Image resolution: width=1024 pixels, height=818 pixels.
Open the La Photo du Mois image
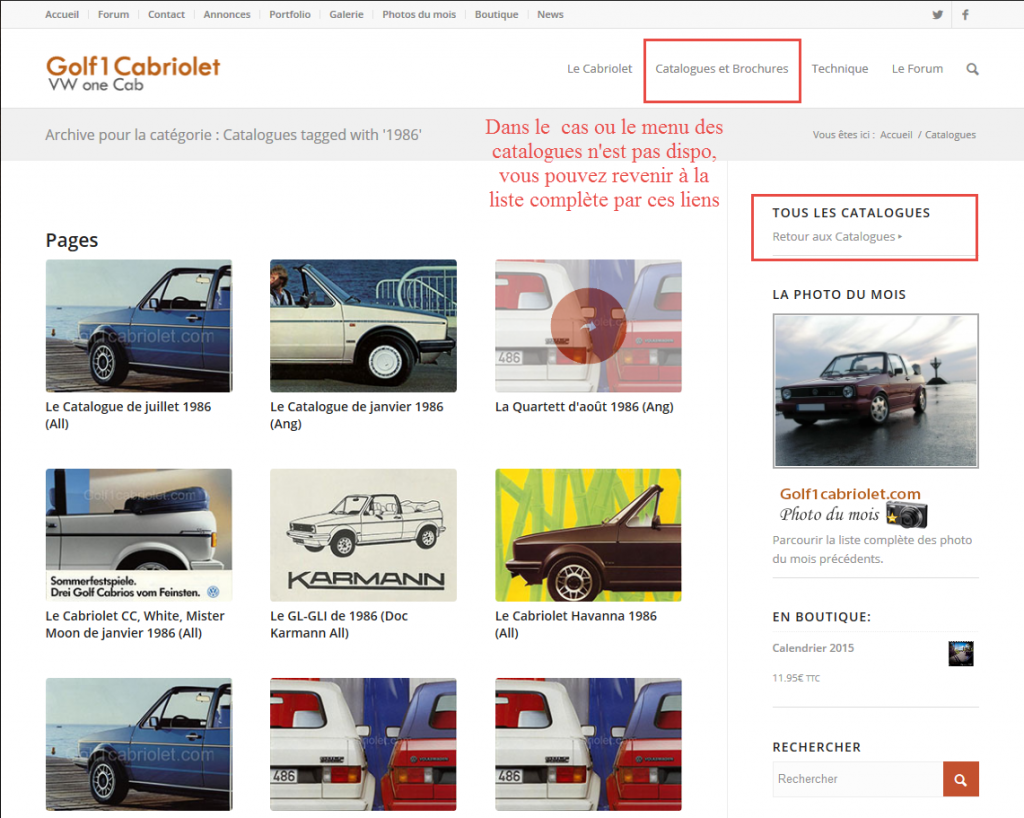876,390
